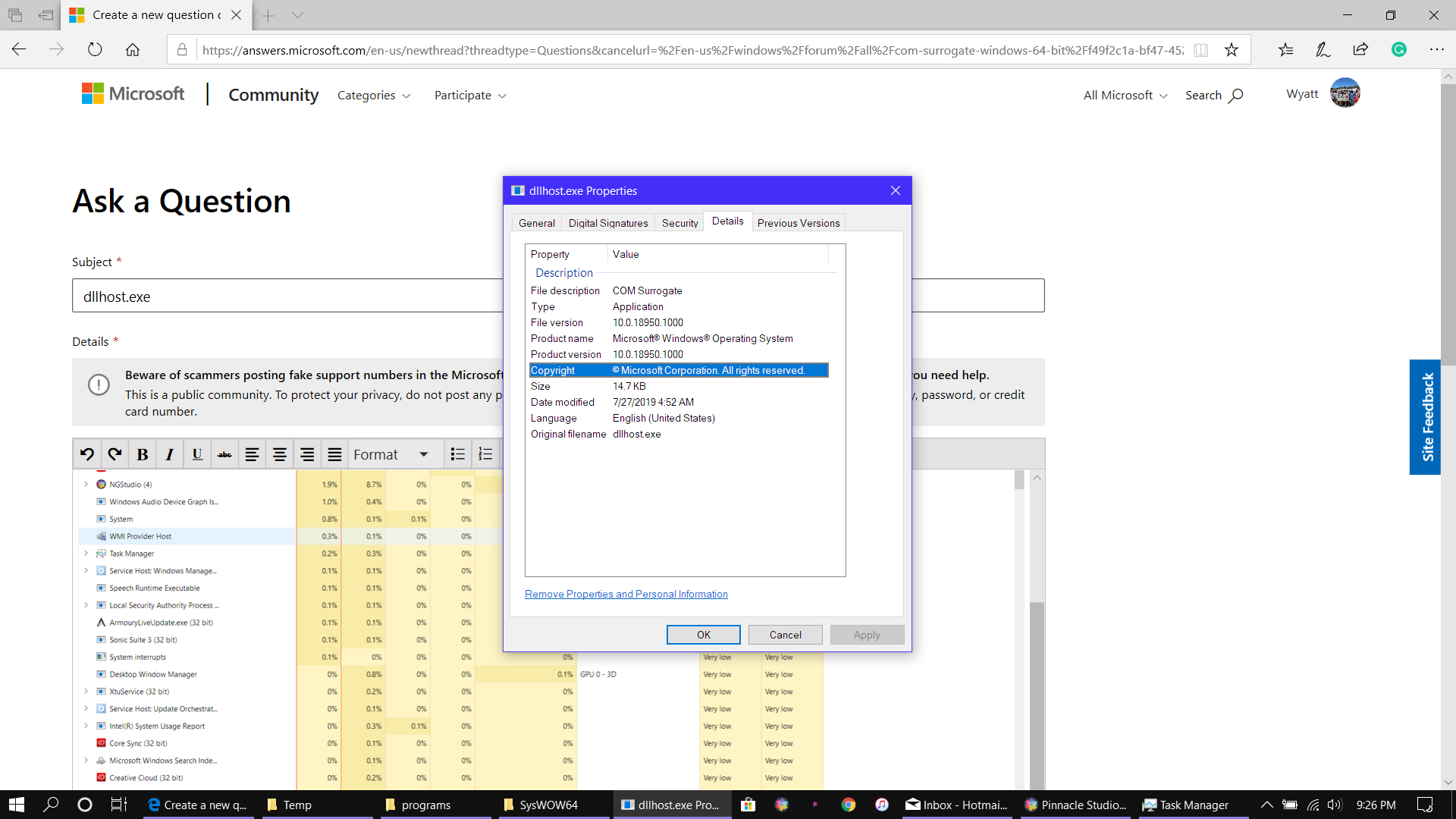Expand the Categories menu
Screen dimensions: 1456x819
click(374, 96)
